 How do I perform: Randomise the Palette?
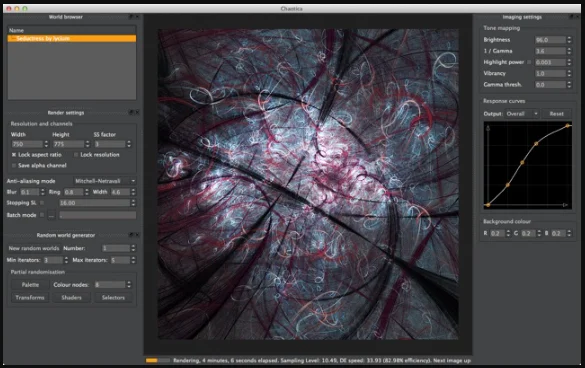(30, 285)
